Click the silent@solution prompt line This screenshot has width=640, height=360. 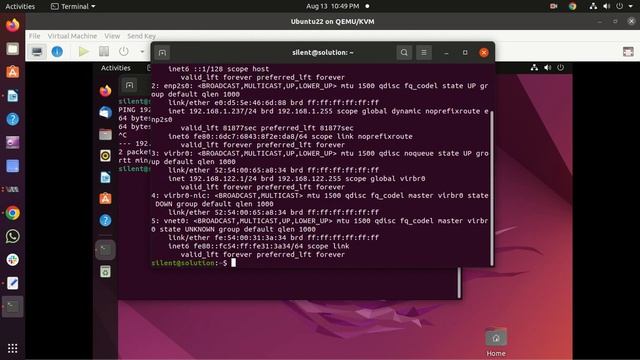click(194, 263)
